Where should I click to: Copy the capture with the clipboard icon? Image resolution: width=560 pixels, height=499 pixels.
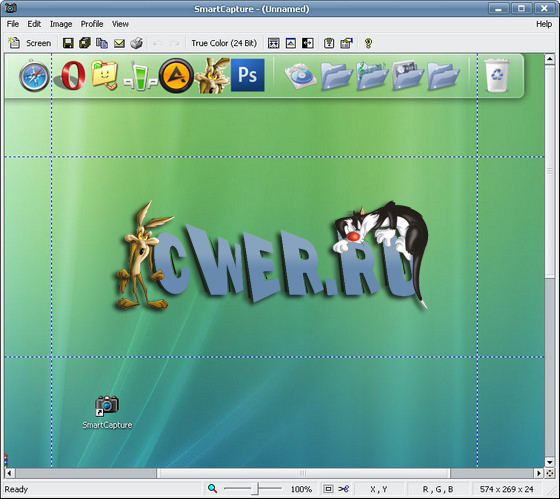[x=102, y=43]
